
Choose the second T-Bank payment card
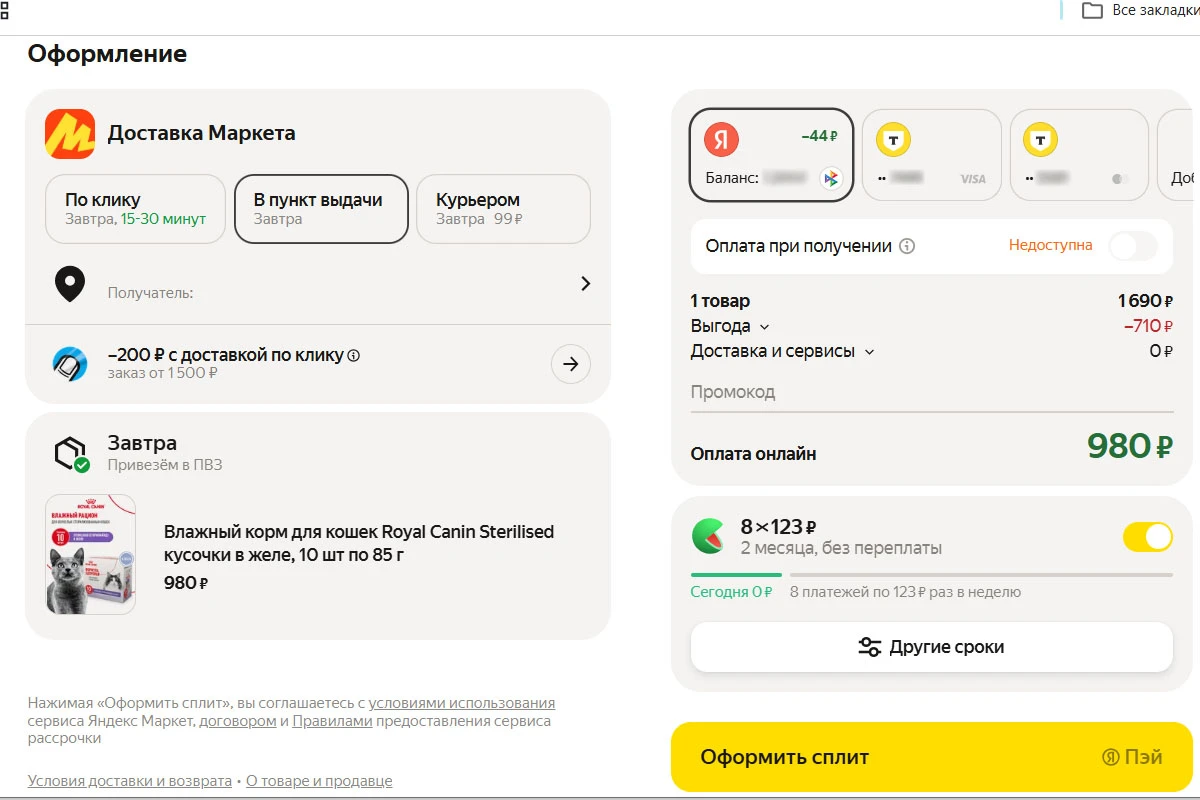point(1079,155)
